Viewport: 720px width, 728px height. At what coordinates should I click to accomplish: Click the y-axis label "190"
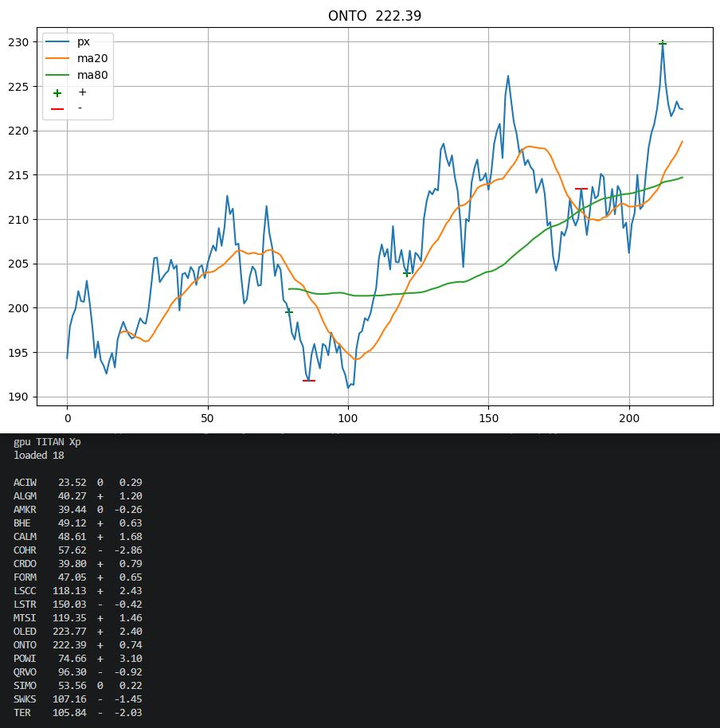tap(18, 397)
